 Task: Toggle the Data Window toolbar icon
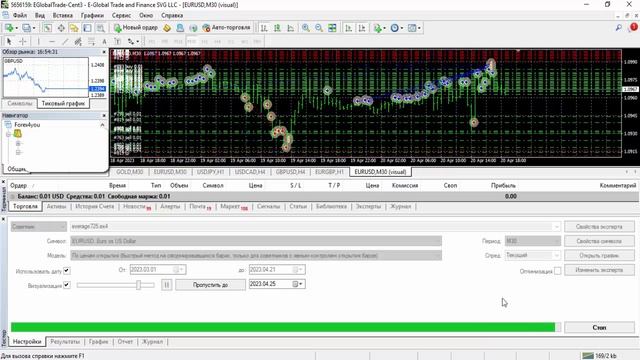[x=61, y=28]
